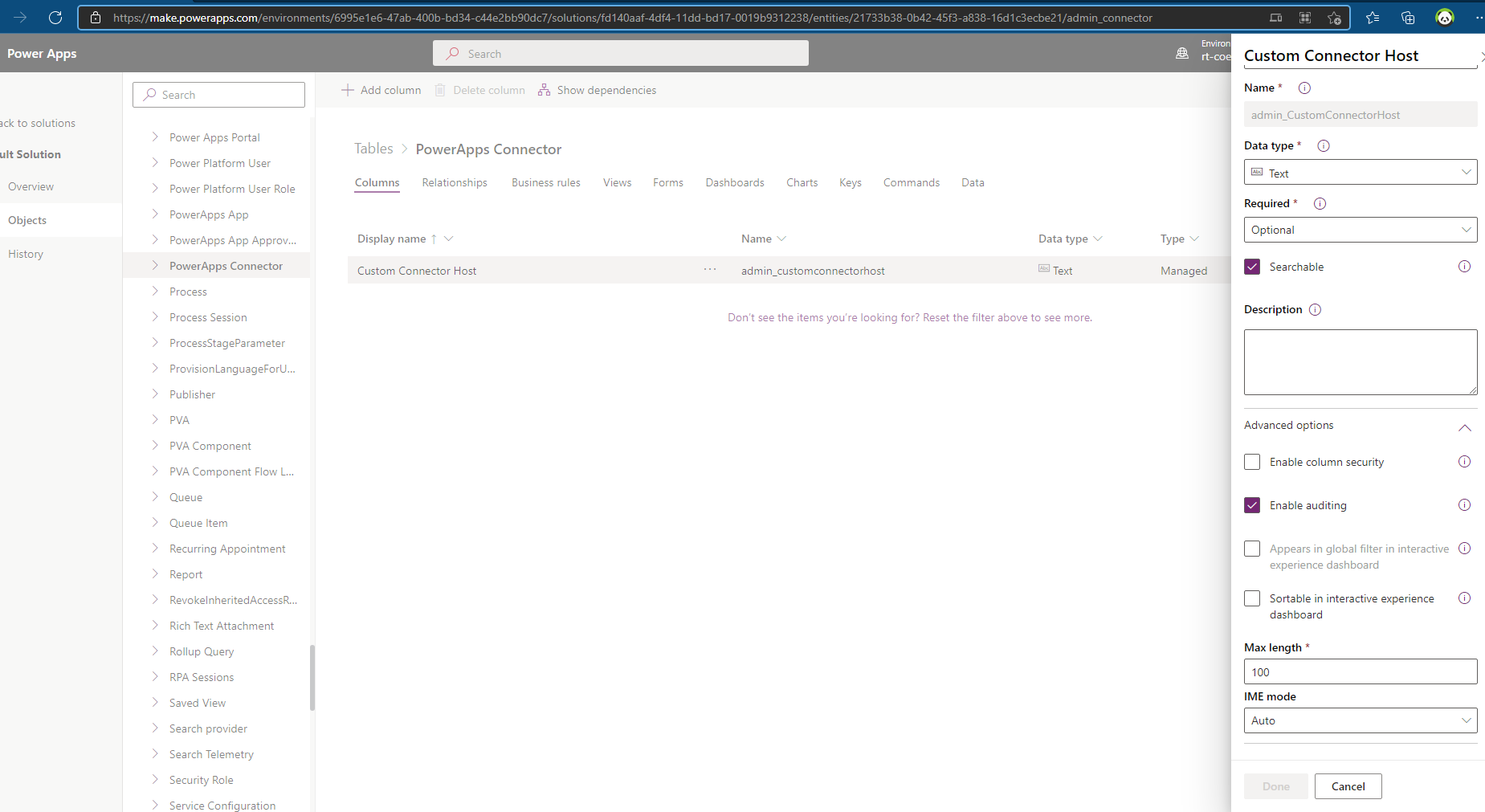
Task: Open the Required dropdown showing Optional
Action: [x=1360, y=230]
